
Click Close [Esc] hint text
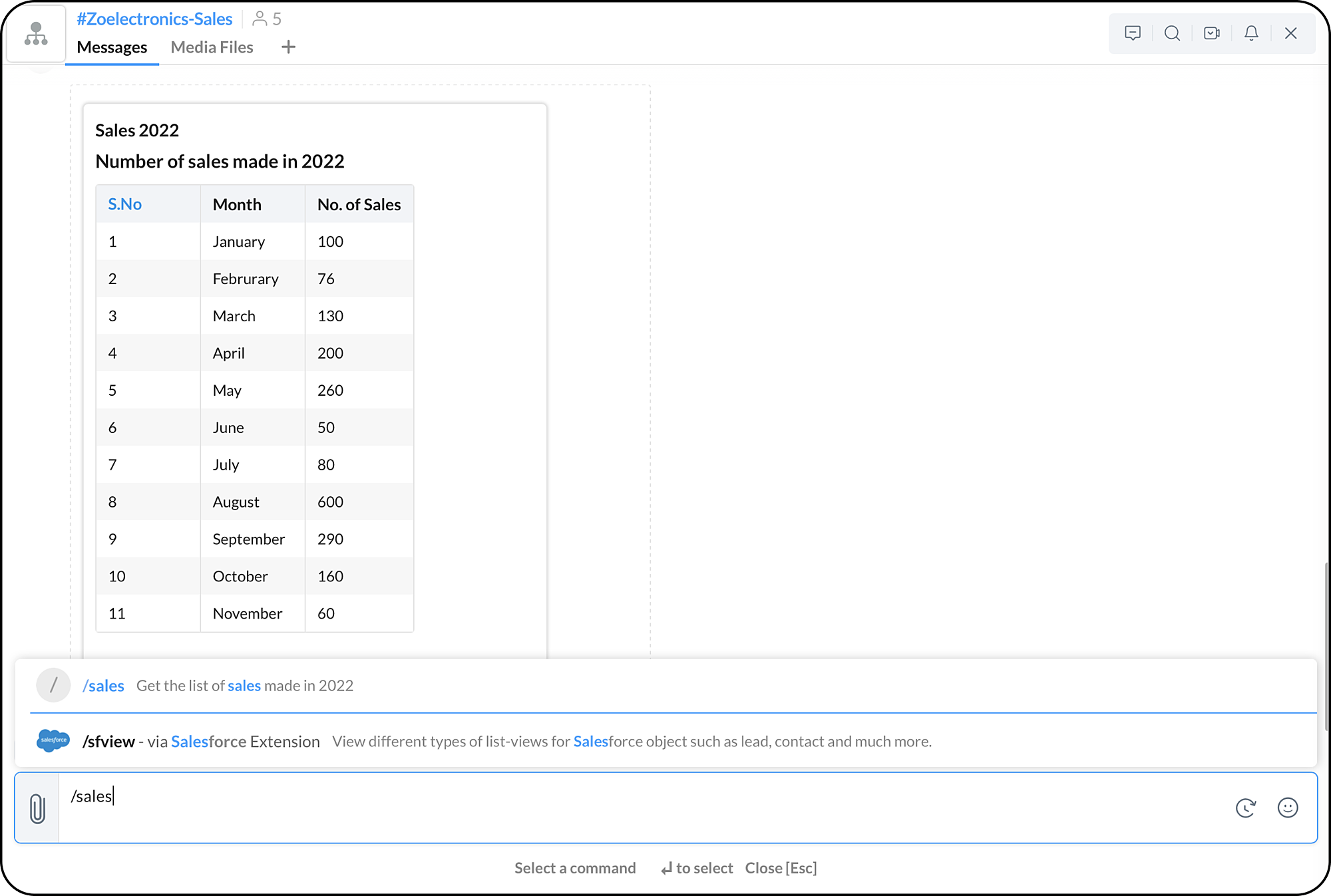click(781, 868)
